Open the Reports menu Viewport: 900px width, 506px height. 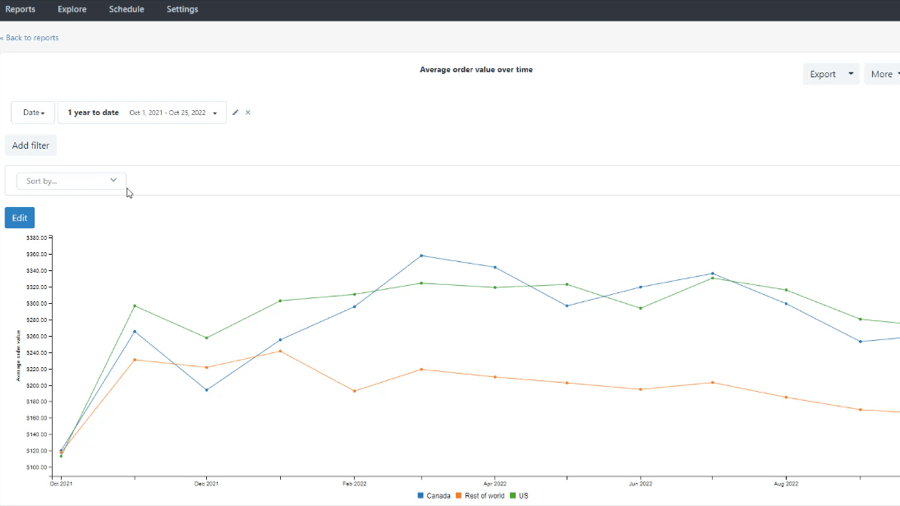click(x=20, y=9)
